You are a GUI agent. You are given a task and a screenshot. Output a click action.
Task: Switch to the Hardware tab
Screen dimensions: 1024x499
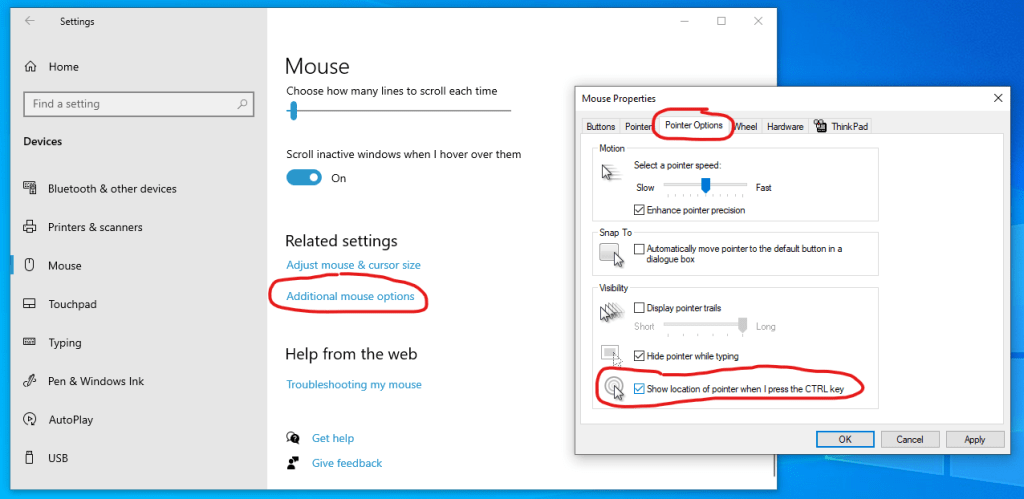tap(785, 127)
